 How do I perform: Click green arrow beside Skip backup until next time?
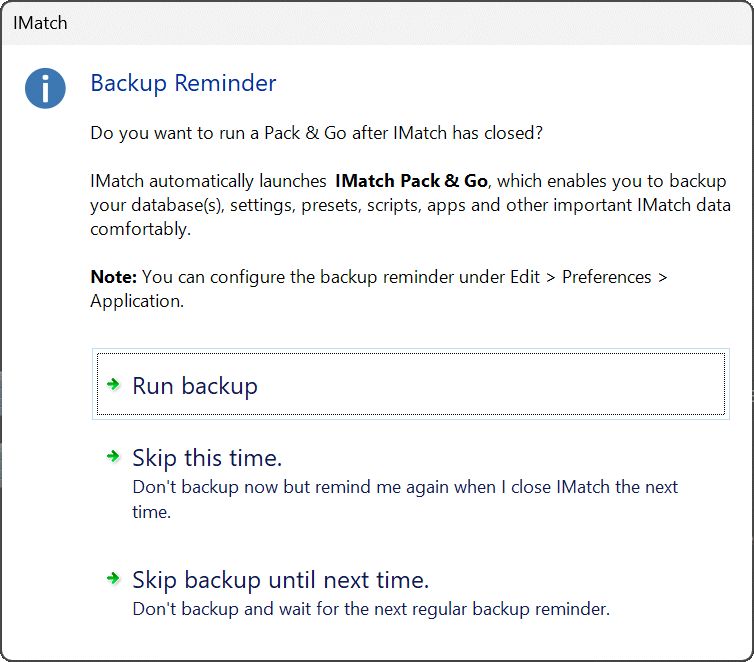(113, 578)
